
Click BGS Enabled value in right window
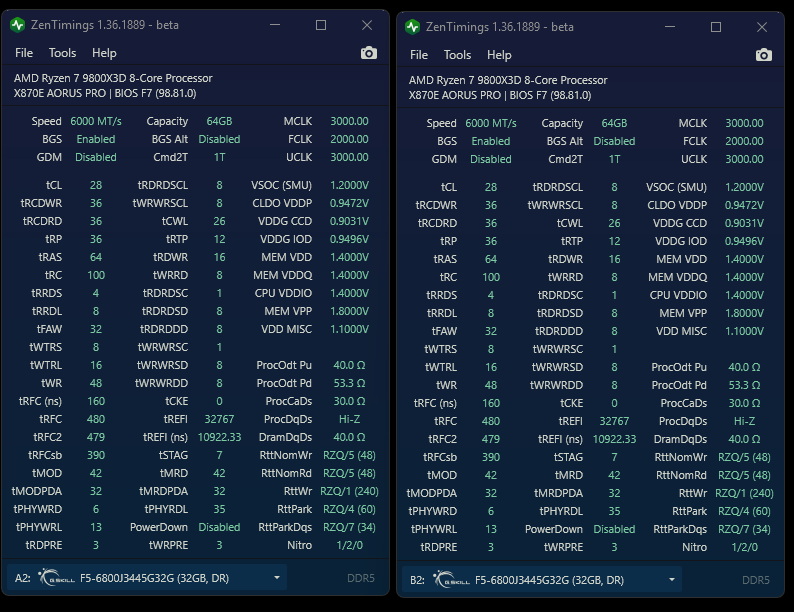[491, 141]
